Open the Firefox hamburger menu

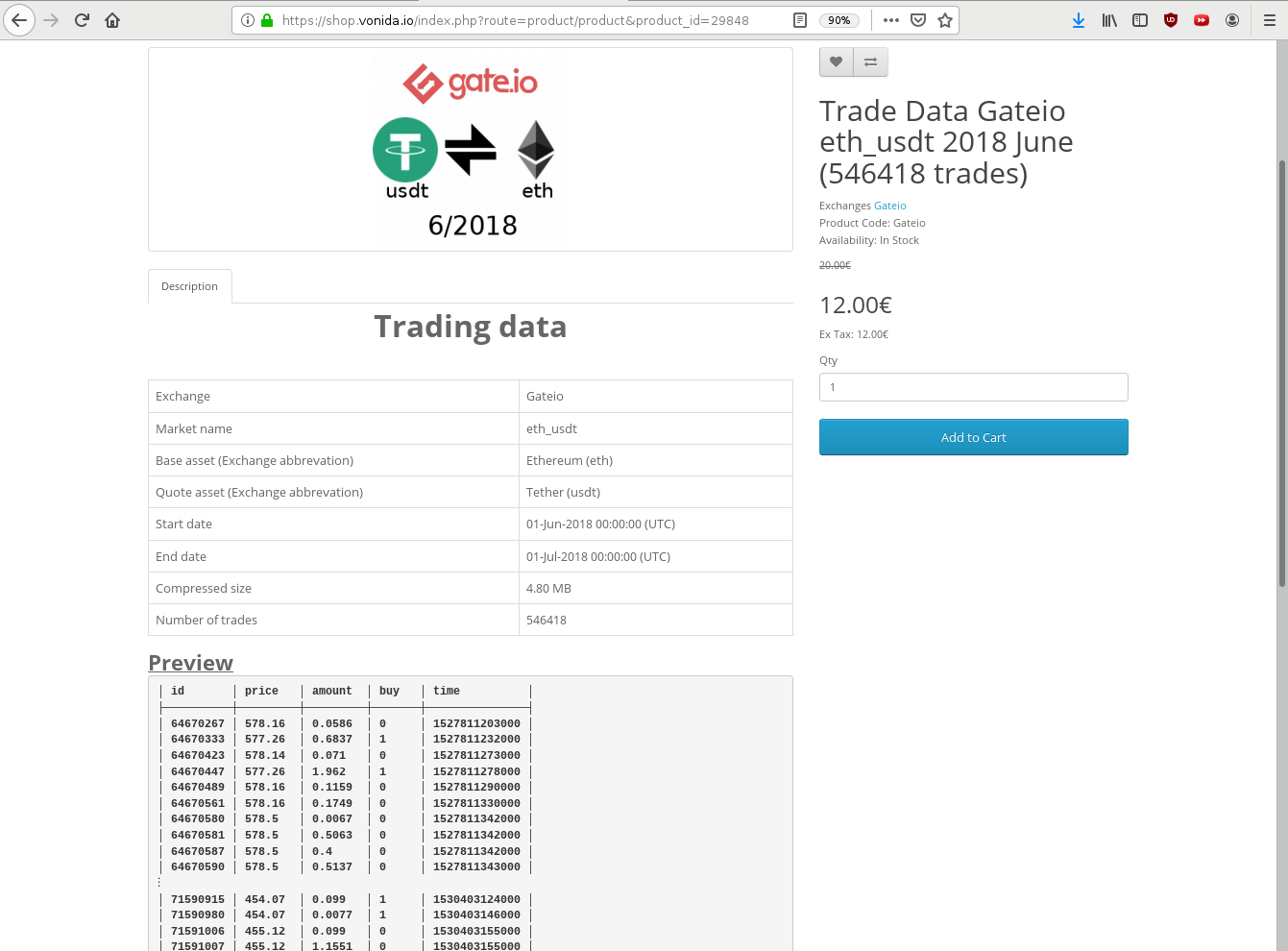point(1269,20)
